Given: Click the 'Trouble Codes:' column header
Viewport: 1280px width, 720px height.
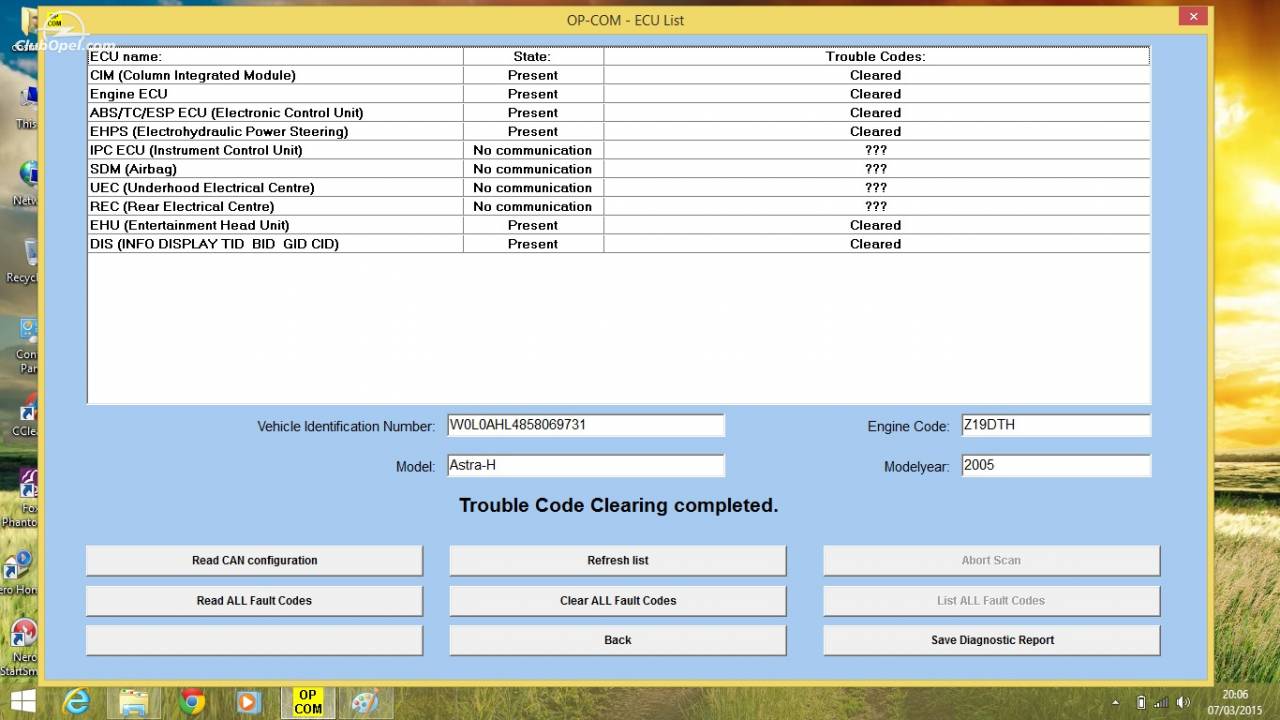Looking at the screenshot, I should (x=876, y=56).
